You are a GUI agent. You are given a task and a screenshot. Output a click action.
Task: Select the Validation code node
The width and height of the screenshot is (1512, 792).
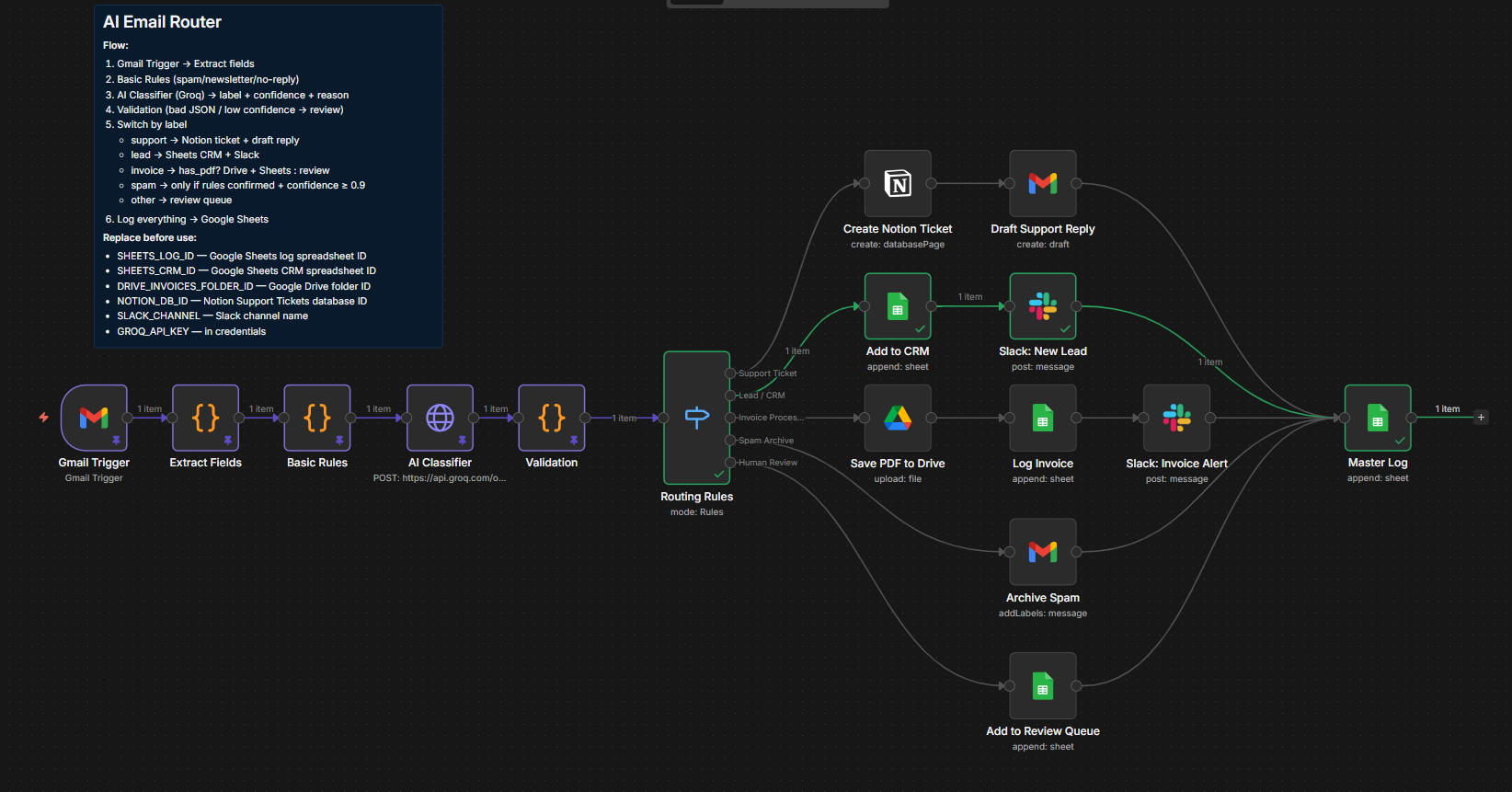tap(552, 418)
